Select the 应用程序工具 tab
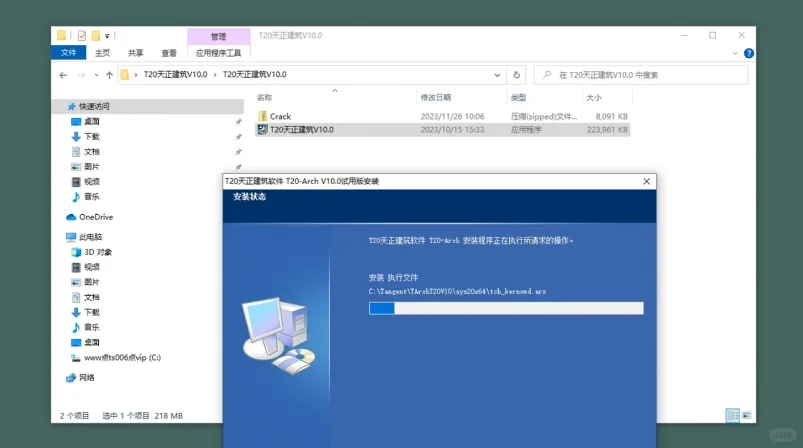Screen dimensions: 803x448 pyautogui.click(x=218, y=53)
